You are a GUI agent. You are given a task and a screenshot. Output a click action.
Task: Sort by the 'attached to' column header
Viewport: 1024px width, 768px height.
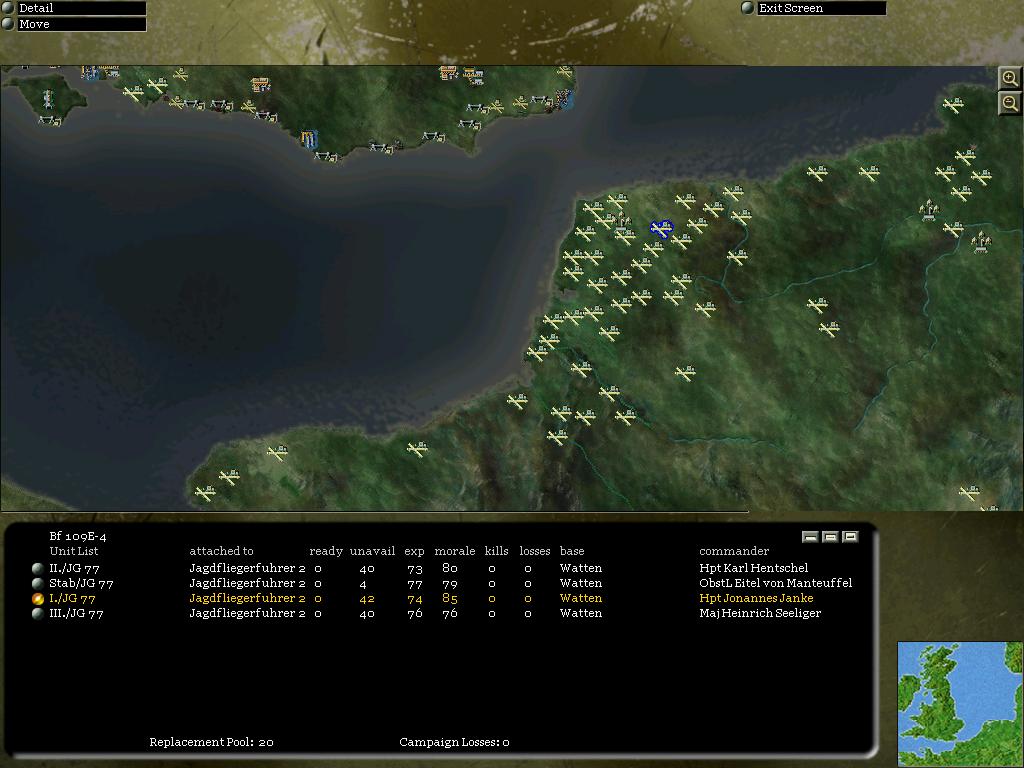point(221,551)
